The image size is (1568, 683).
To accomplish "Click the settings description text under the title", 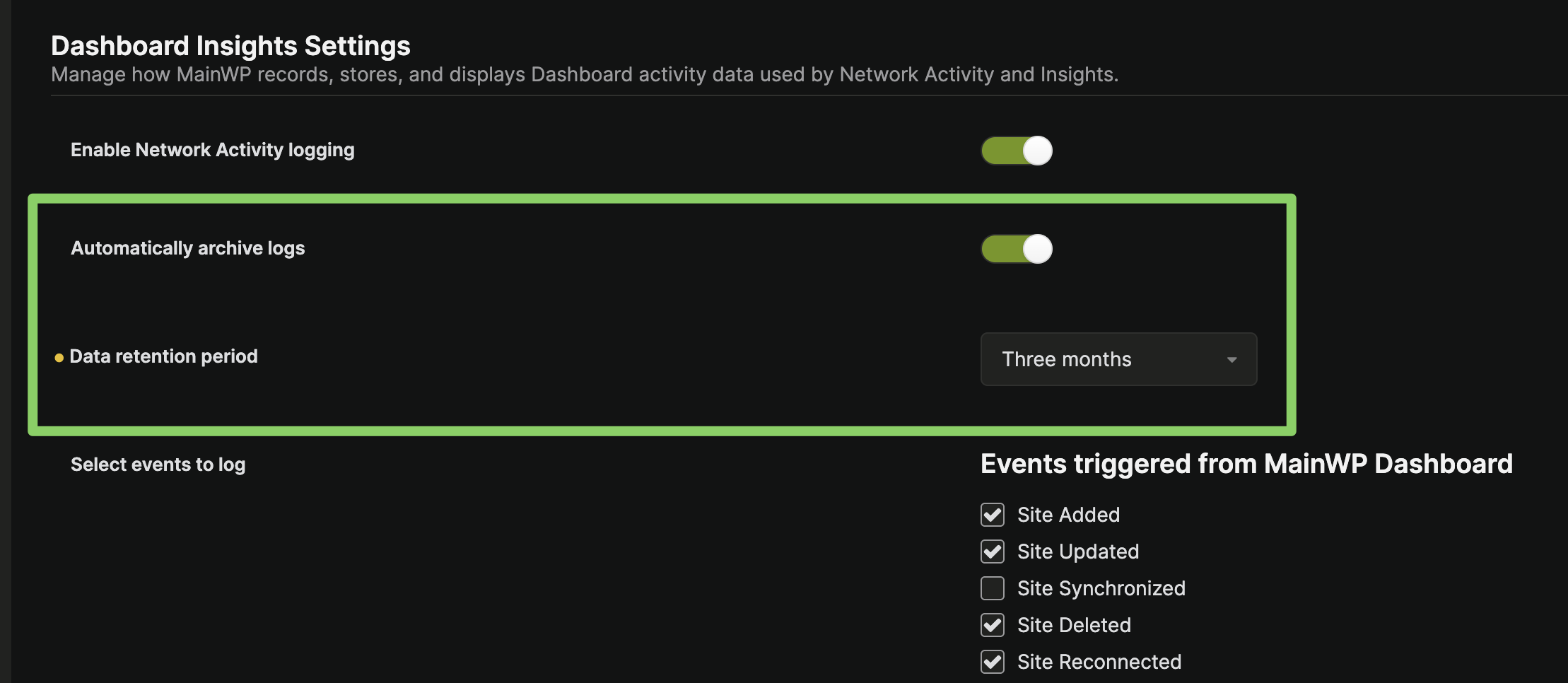I will (x=584, y=74).
